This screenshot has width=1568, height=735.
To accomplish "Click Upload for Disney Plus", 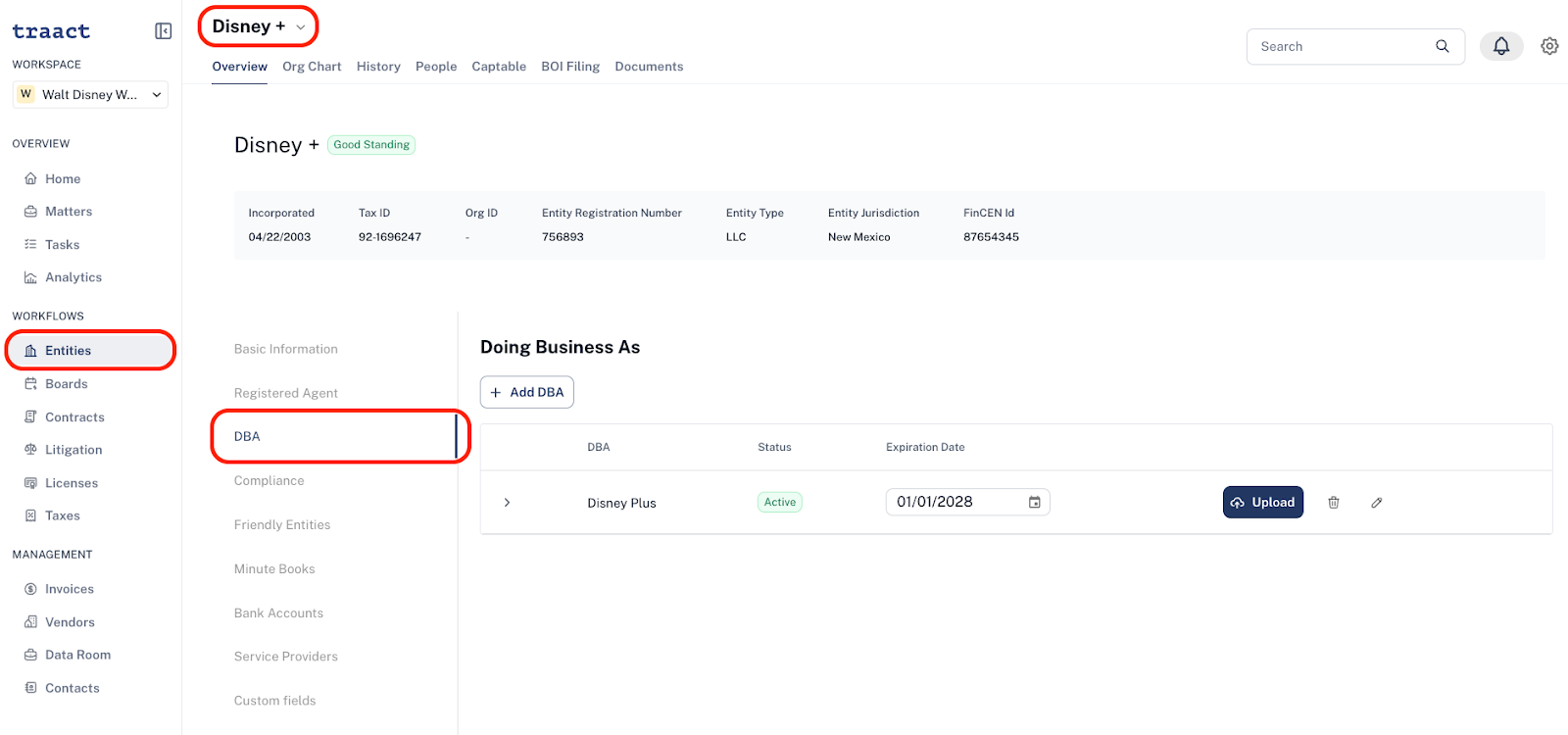I will coord(1263,502).
